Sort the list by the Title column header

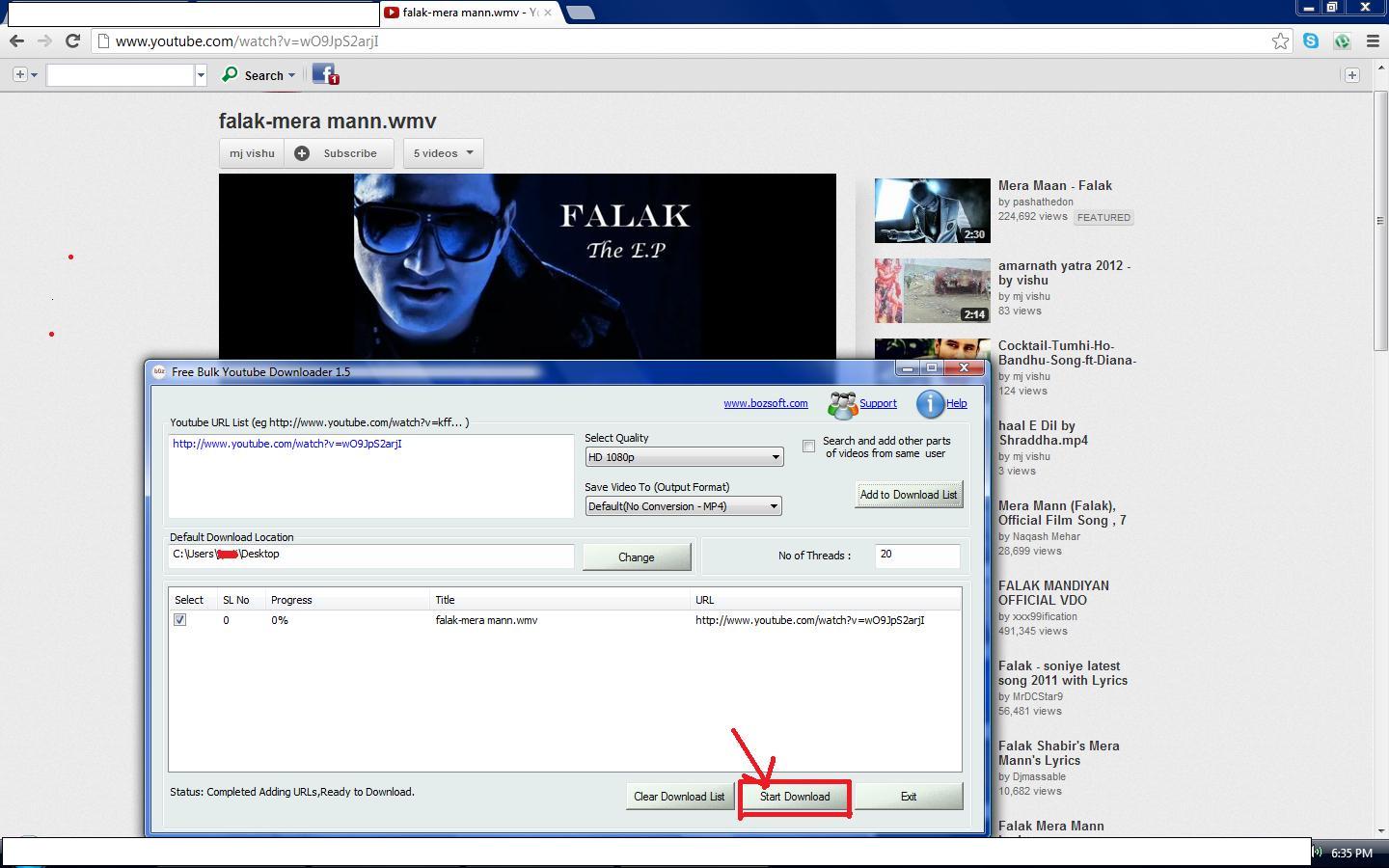coord(559,600)
